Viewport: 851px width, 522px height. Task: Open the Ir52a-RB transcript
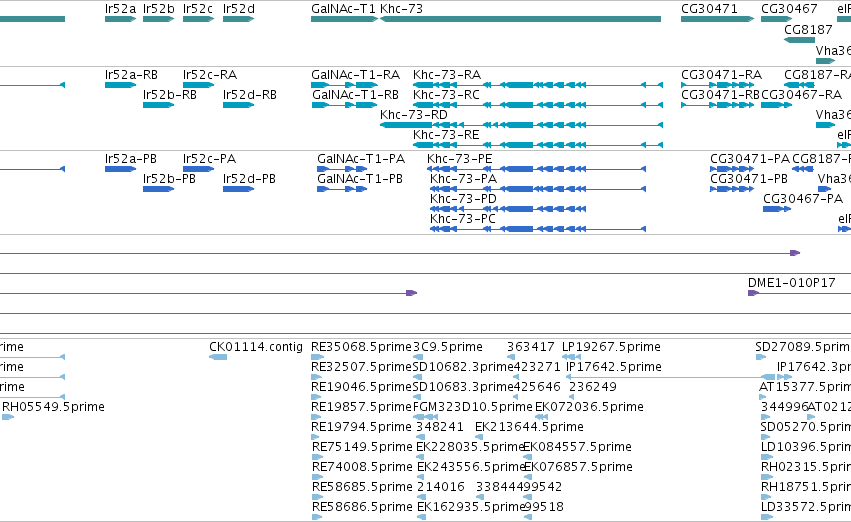click(120, 85)
